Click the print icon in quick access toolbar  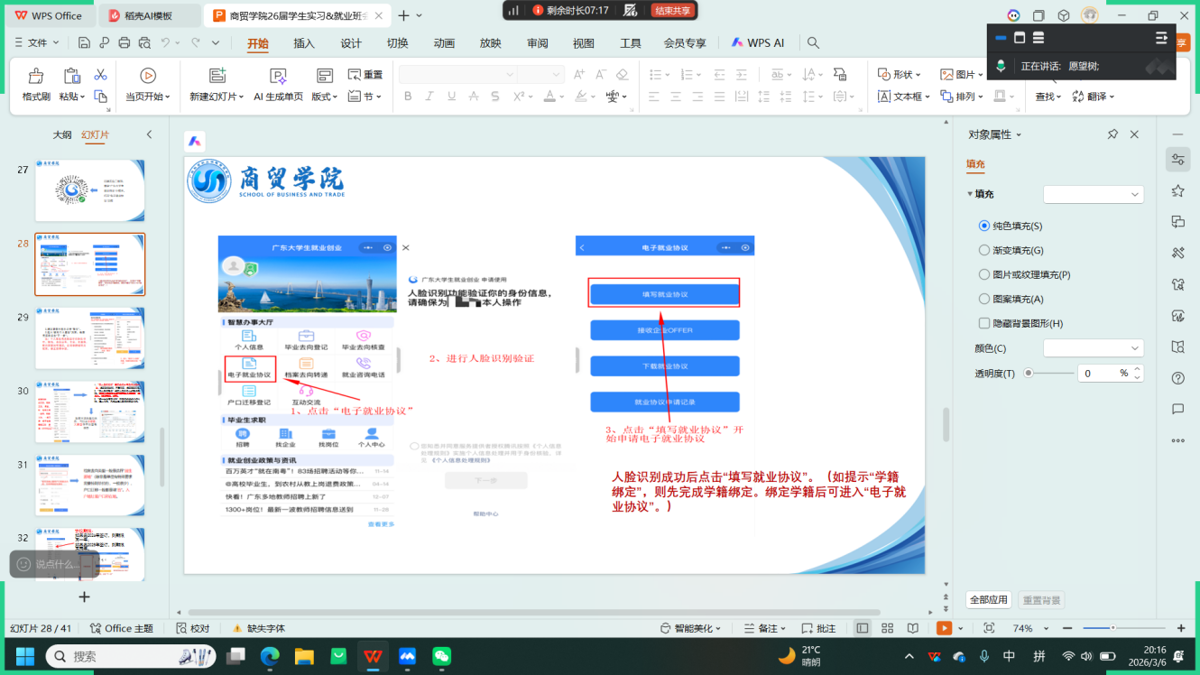click(124, 43)
